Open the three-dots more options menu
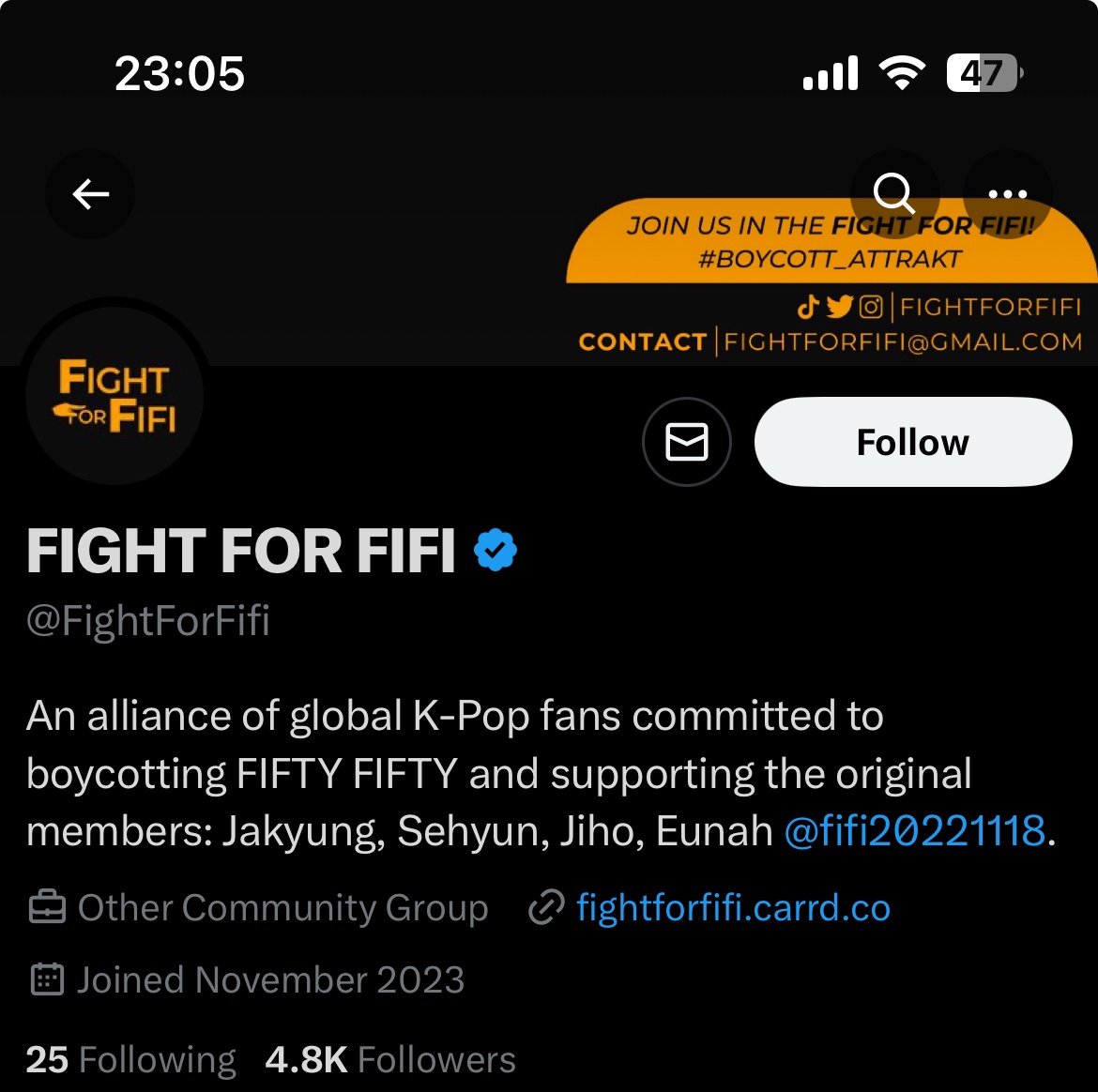Screen dimensions: 1098x1092 tap(1007, 194)
